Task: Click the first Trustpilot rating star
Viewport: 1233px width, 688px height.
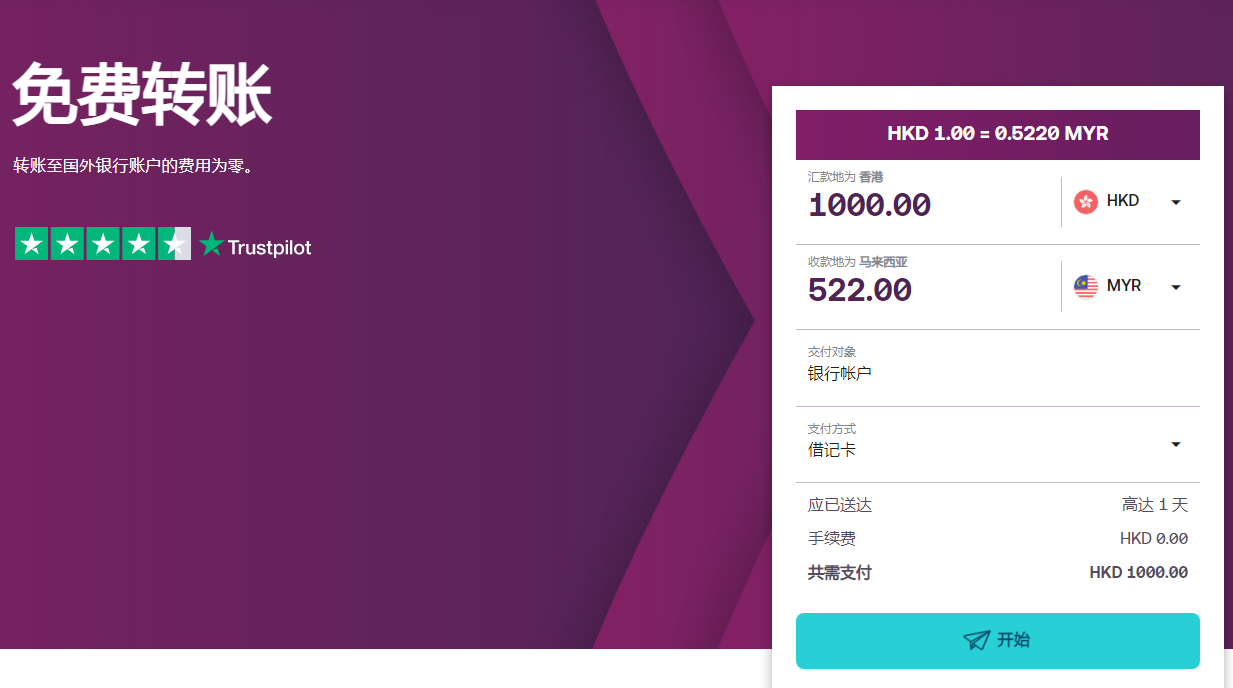Action: point(32,244)
